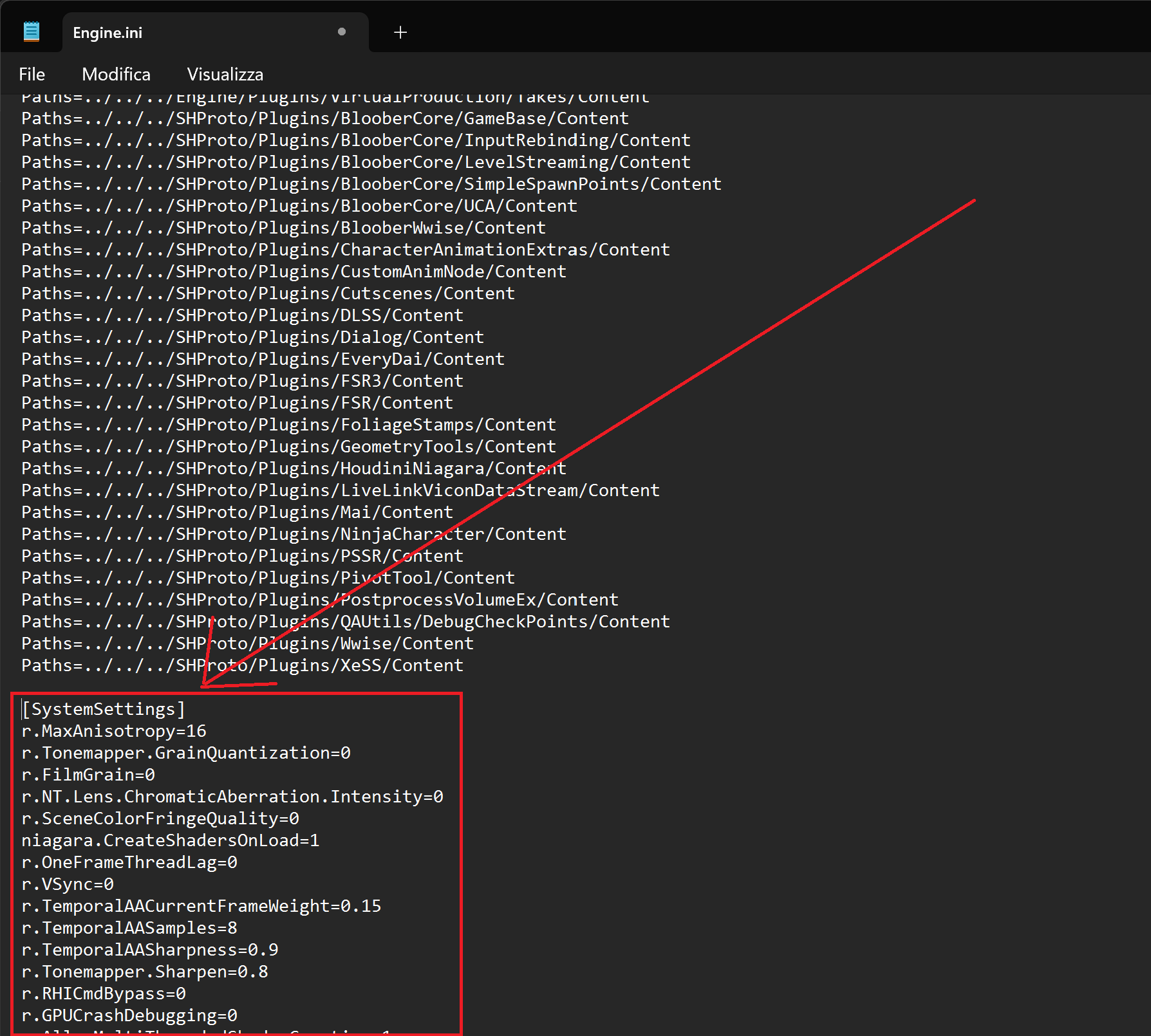1151x1036 pixels.
Task: Click the LevelStreaming/Content path line
Action: (x=356, y=162)
